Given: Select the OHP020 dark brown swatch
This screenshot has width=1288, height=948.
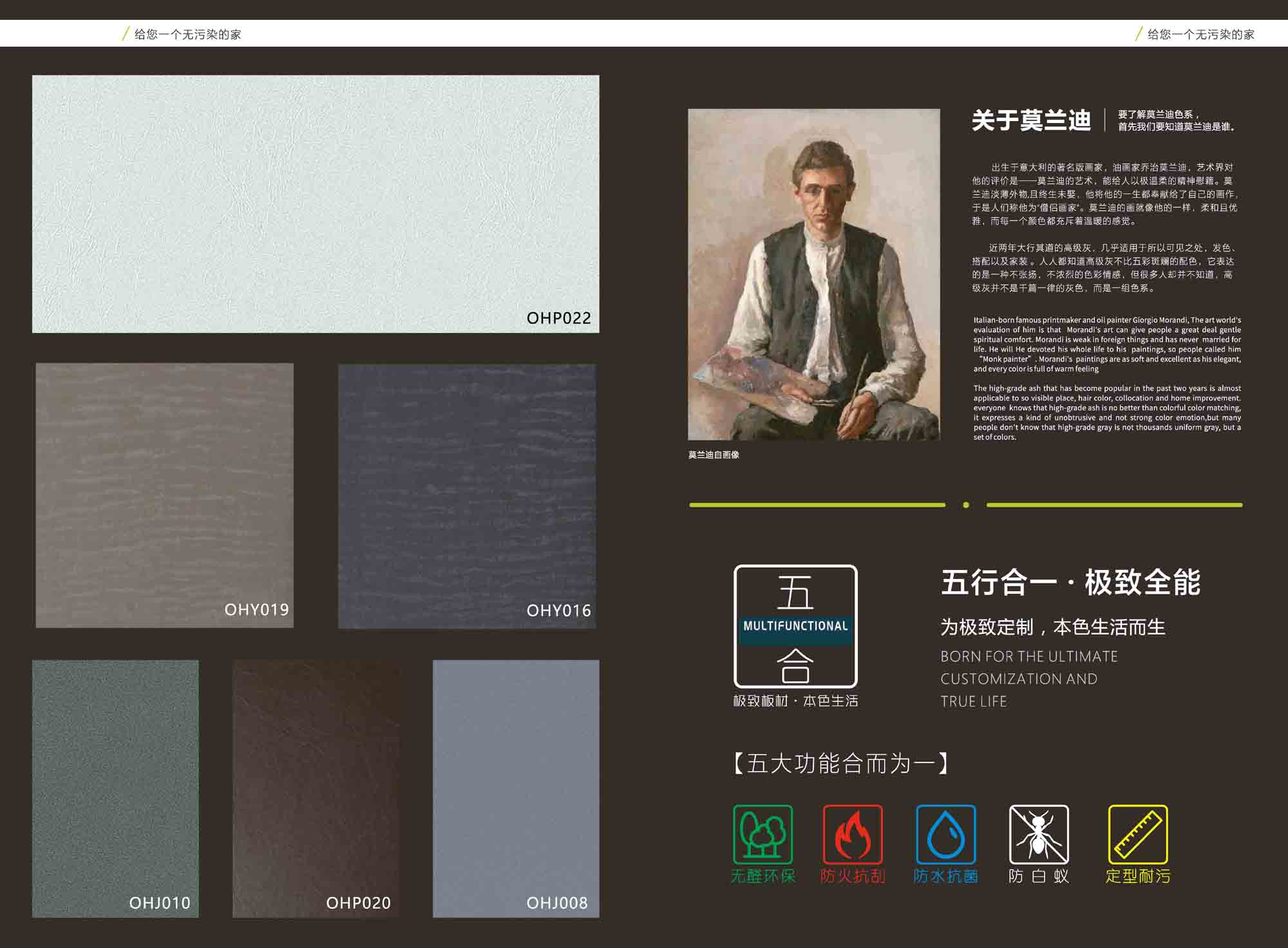Looking at the screenshot, I should pyautogui.click(x=316, y=788).
